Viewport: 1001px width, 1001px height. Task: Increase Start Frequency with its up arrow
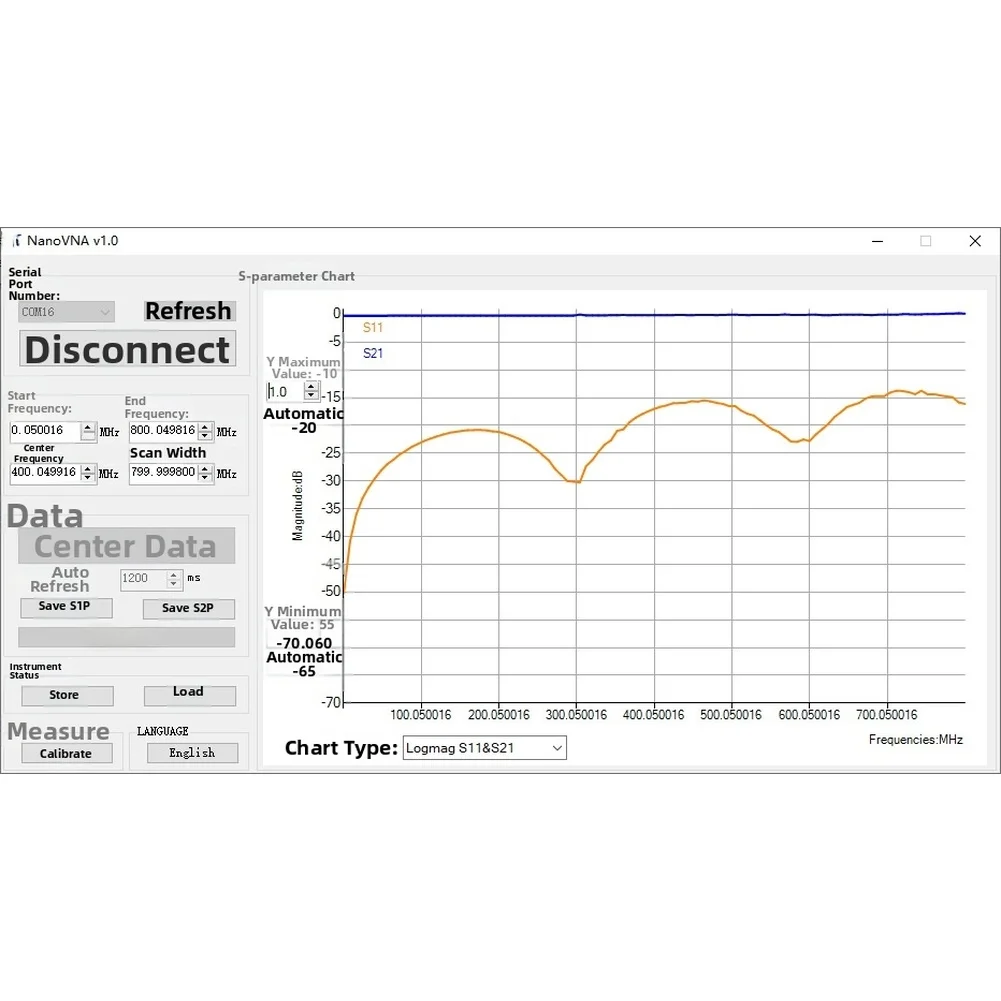point(88,426)
